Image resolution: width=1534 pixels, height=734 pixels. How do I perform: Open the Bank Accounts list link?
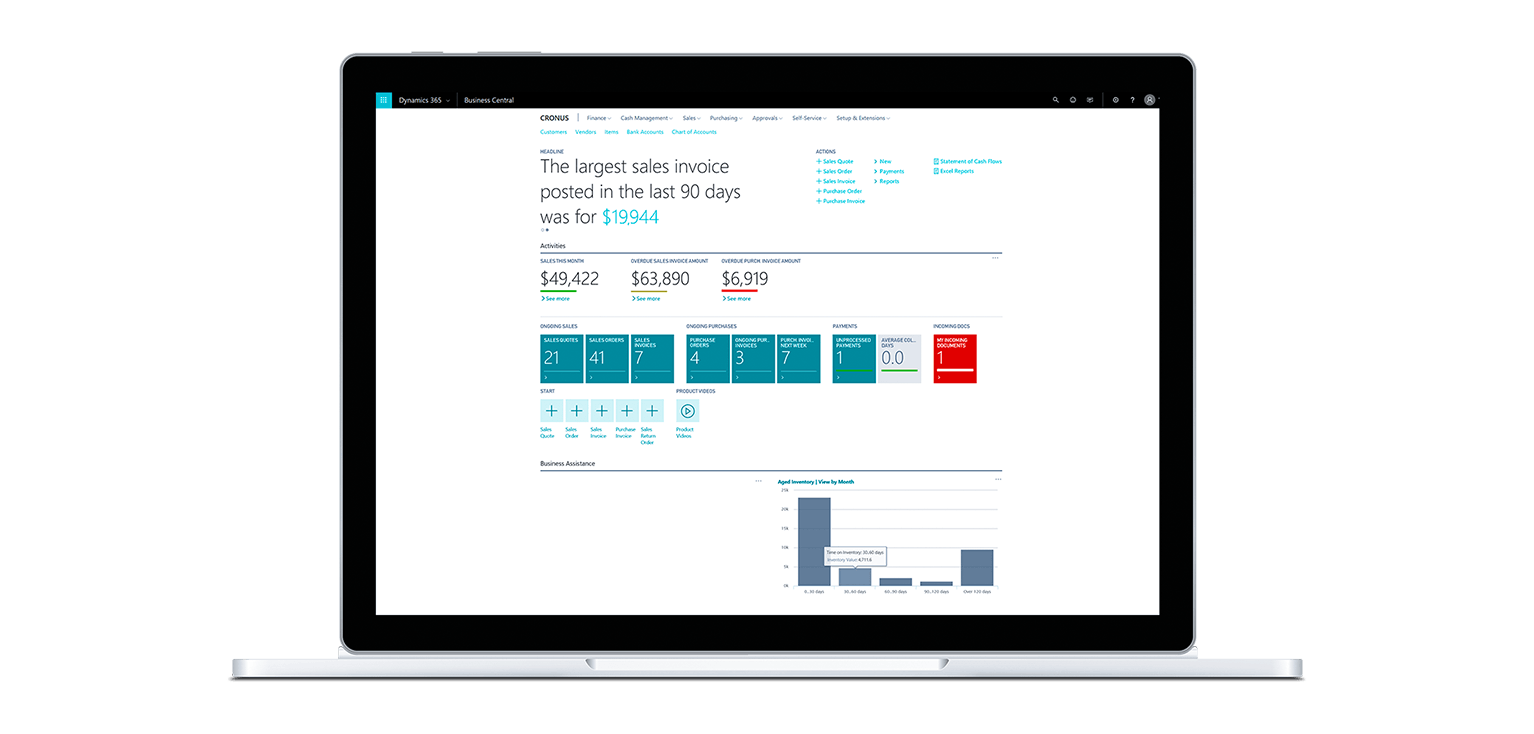point(645,132)
